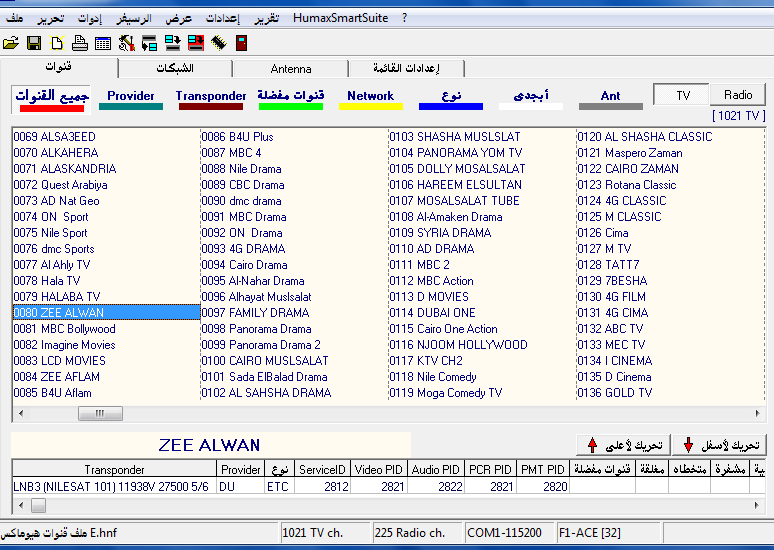The image size is (774, 550).
Task: Click the new file icon
Action: (57, 43)
